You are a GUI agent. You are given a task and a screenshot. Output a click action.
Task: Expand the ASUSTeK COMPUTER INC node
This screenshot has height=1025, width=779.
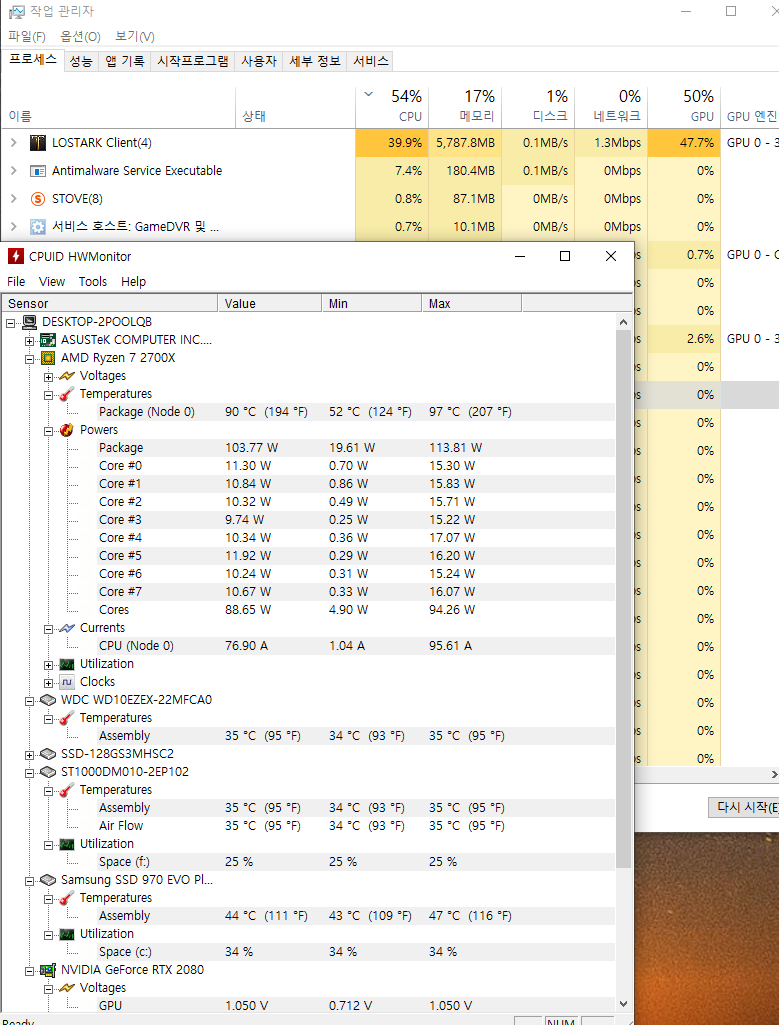point(29,341)
